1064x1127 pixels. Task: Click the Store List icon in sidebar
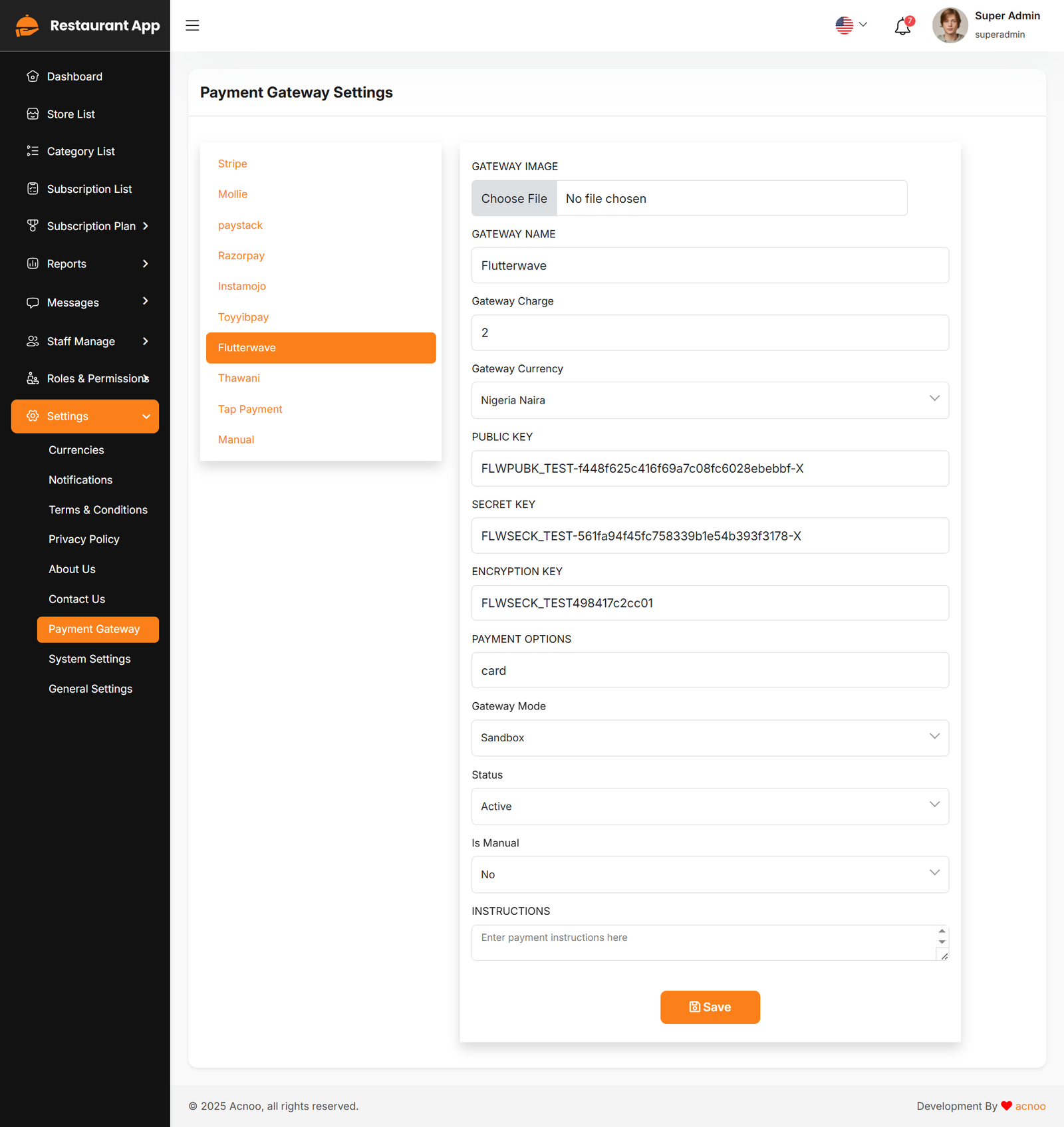[x=33, y=114]
